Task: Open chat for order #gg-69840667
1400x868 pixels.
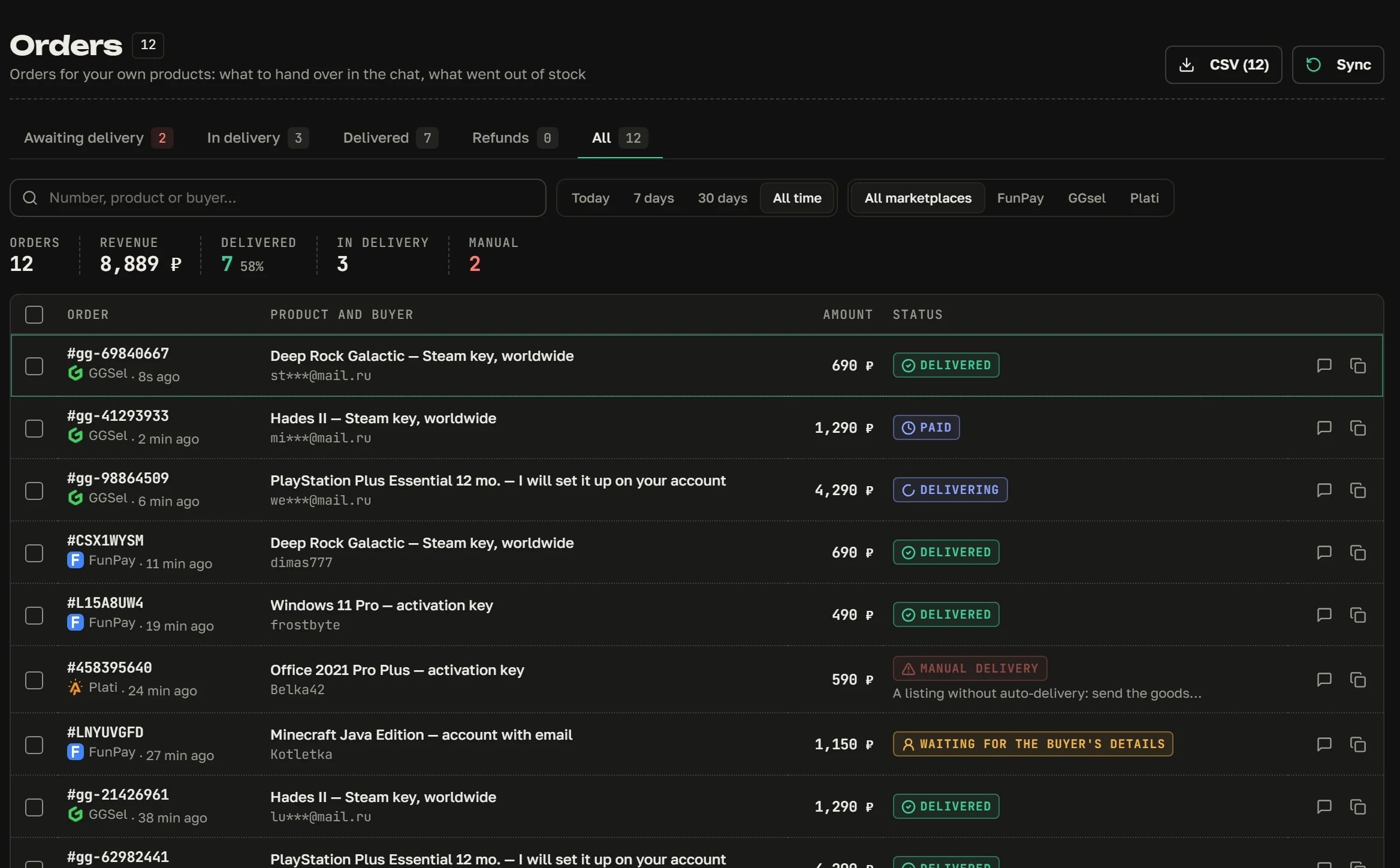Action: [x=1324, y=366]
